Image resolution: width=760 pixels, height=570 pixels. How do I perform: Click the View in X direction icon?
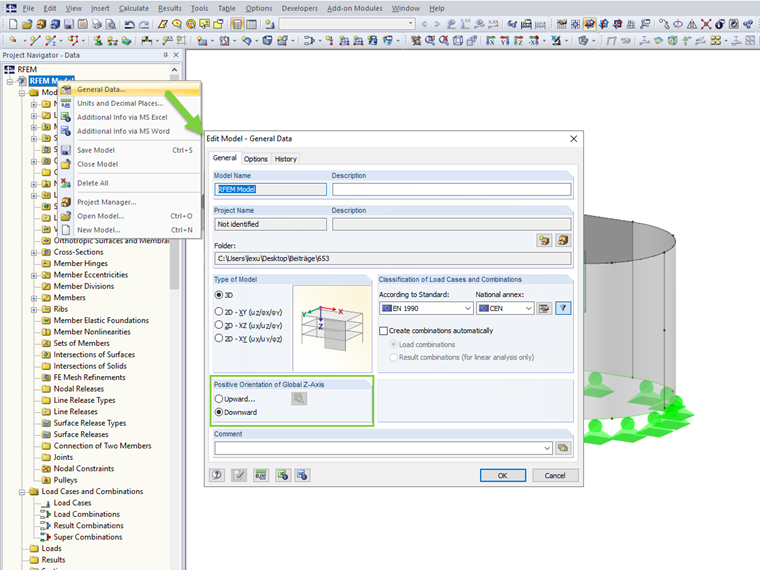491,41
